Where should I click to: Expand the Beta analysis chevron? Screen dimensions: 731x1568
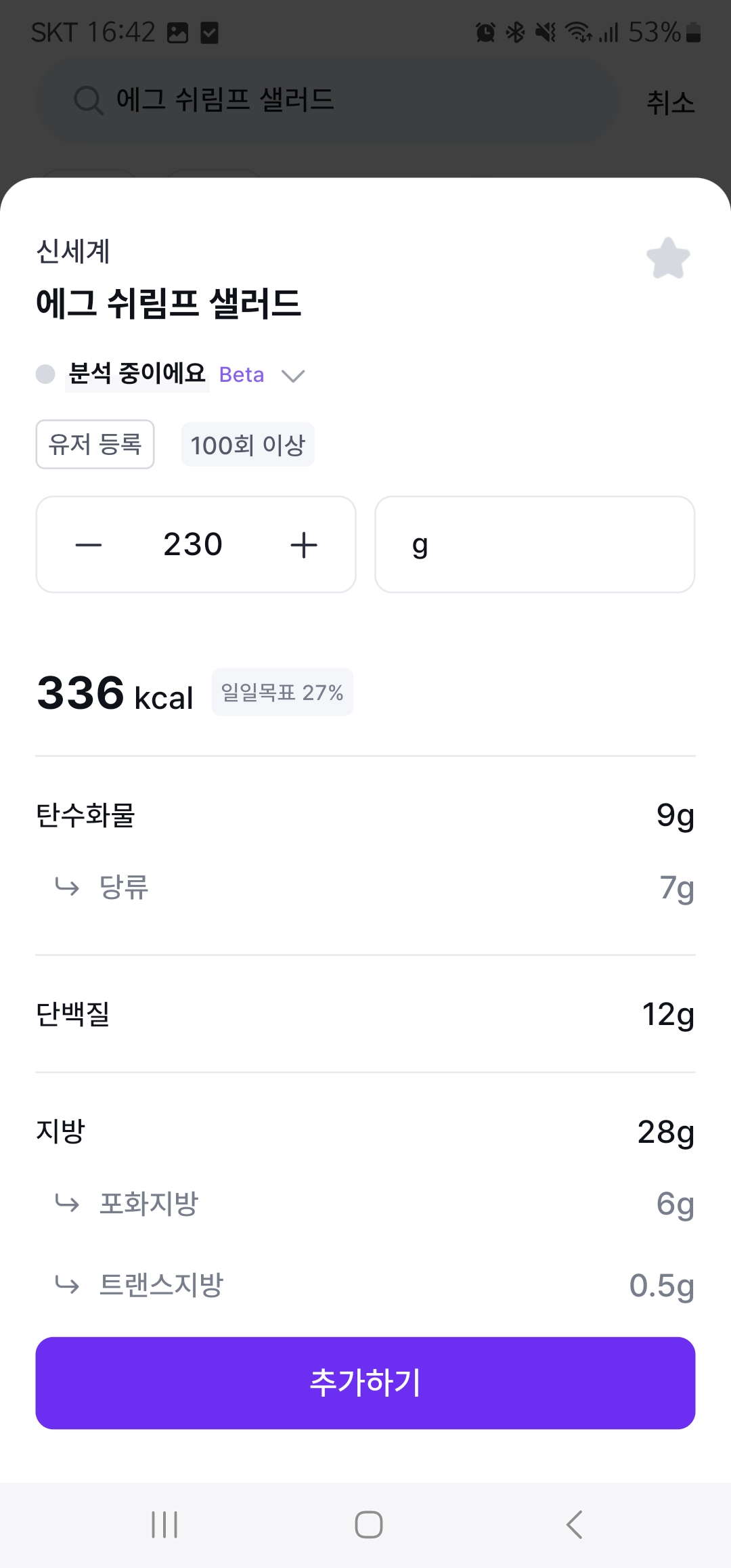pos(293,376)
